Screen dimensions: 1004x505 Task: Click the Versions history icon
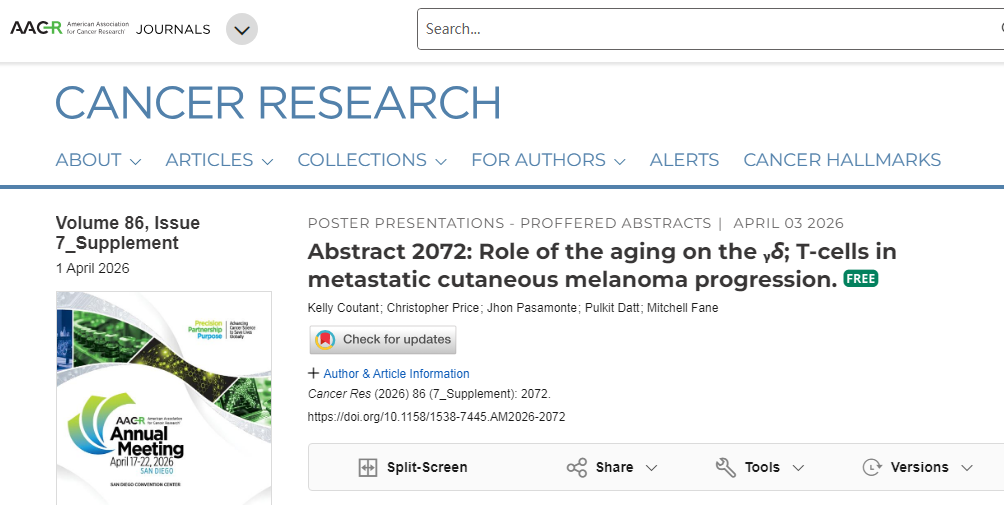[873, 467]
